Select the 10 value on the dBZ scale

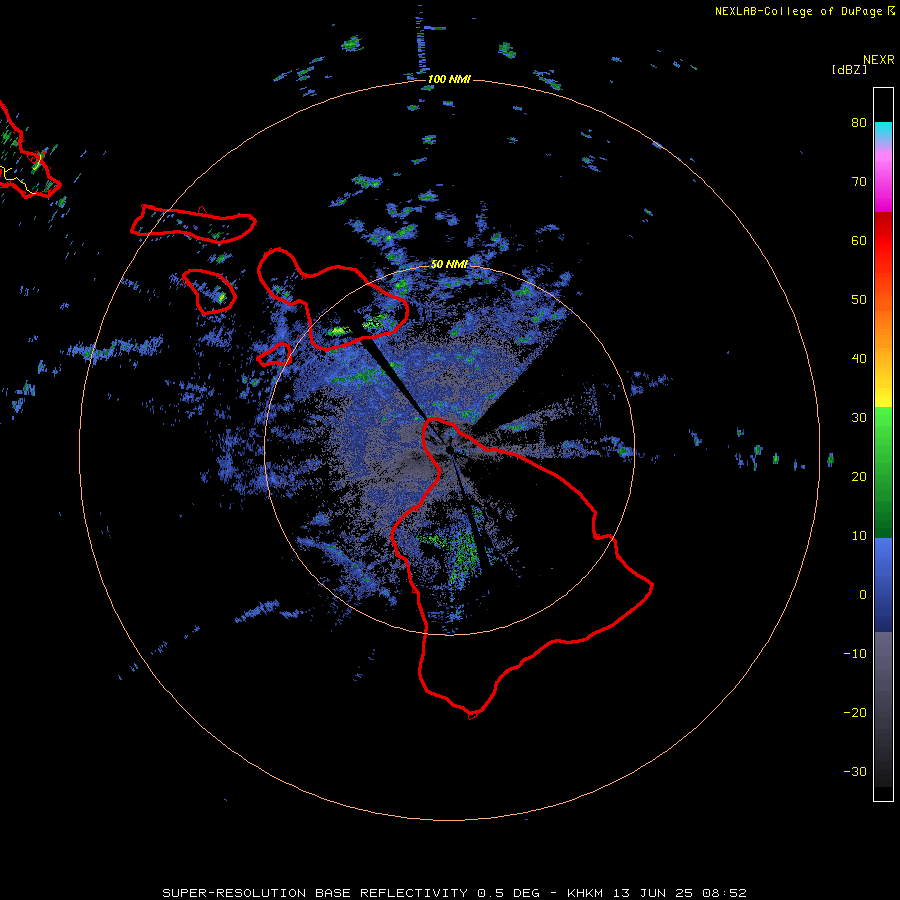(x=859, y=536)
